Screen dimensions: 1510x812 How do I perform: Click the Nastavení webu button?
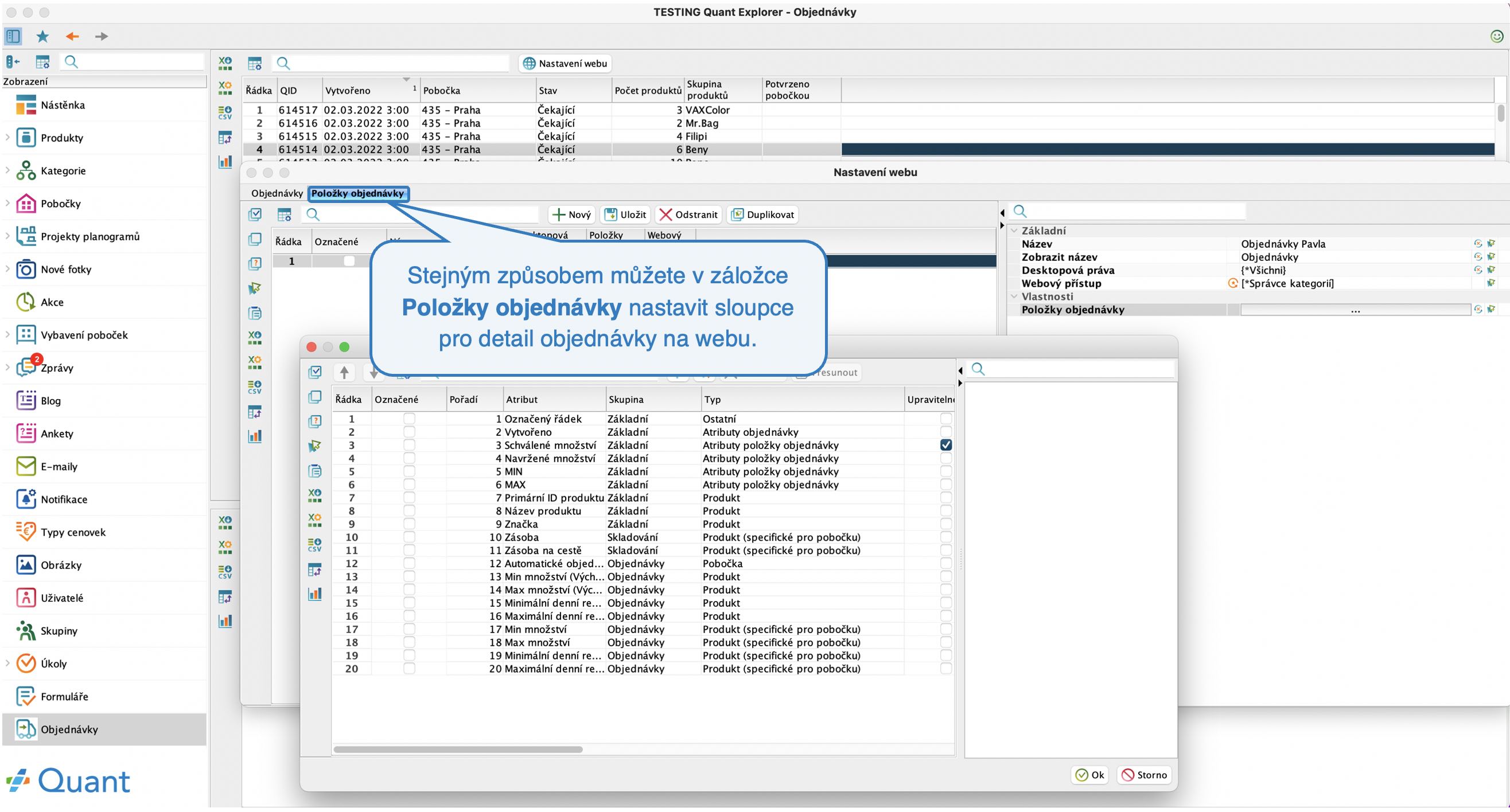[x=565, y=63]
